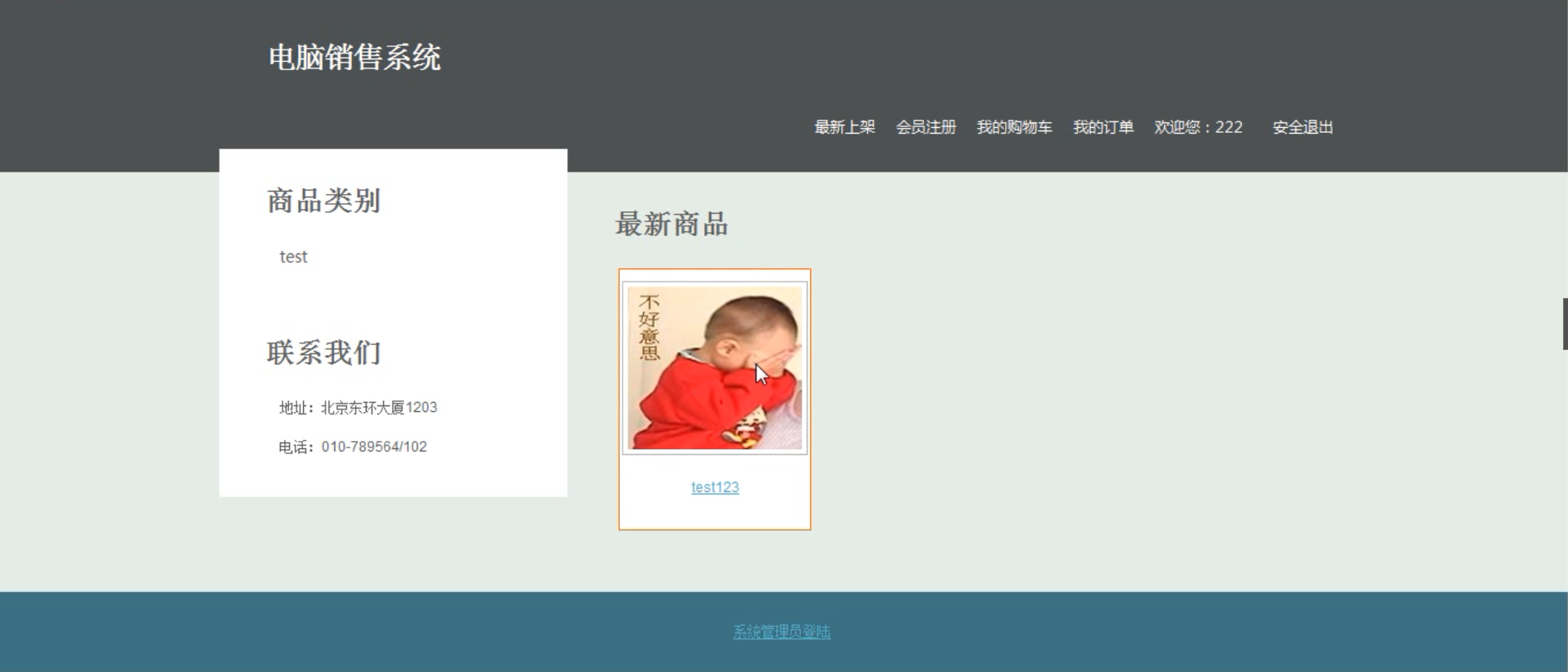Click the 商品类别 heading
This screenshot has height=672, width=1568.
(324, 201)
